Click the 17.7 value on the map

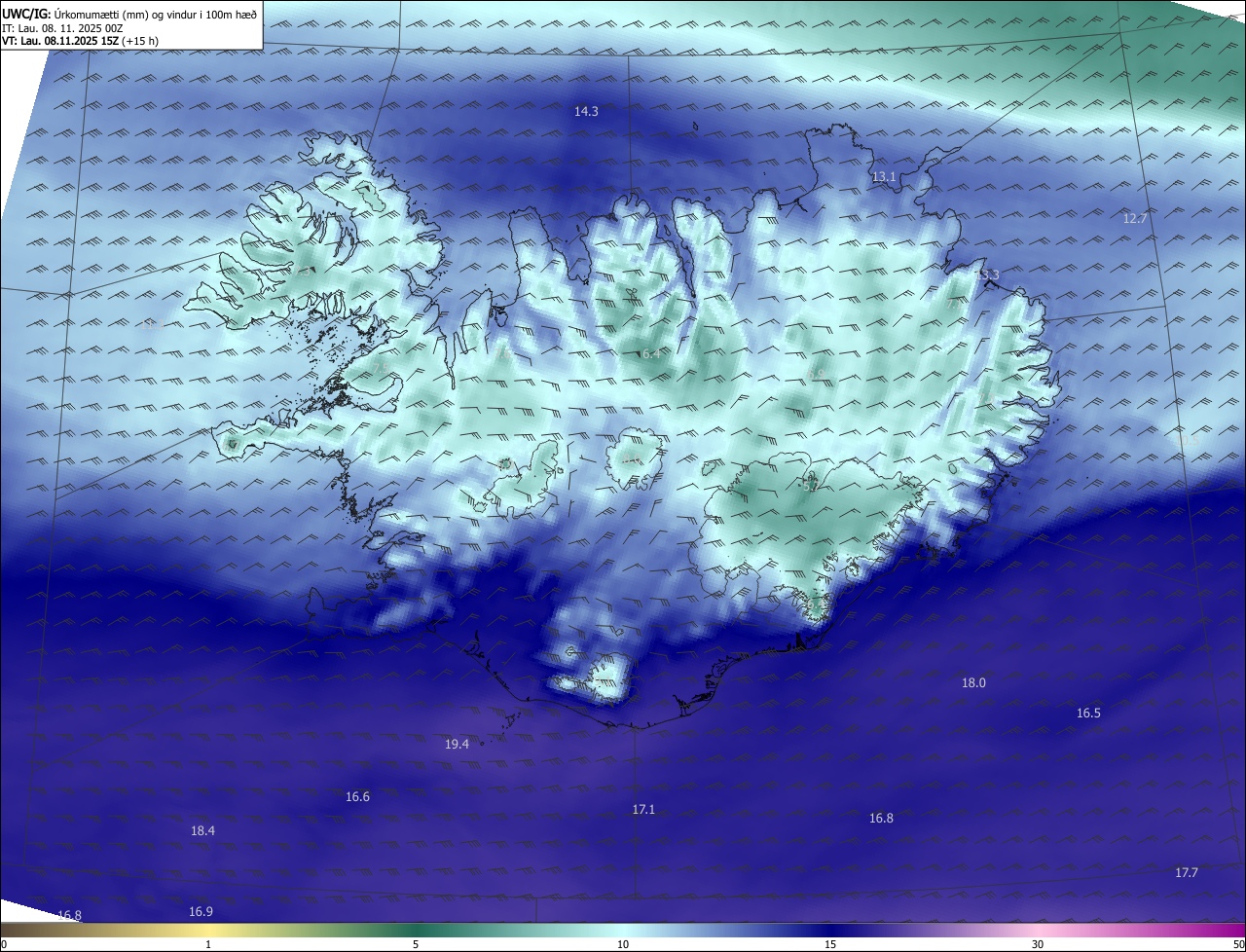click(x=1187, y=873)
